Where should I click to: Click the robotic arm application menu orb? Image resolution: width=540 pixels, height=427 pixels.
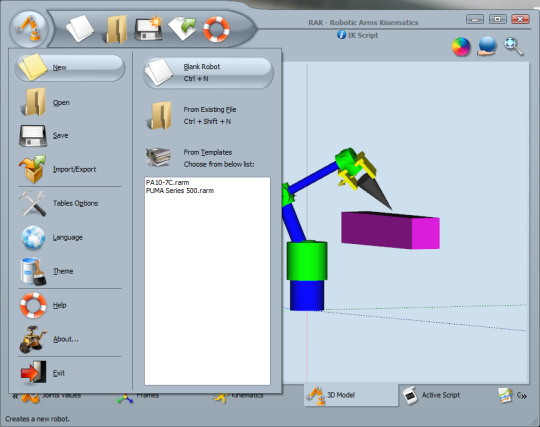click(29, 29)
